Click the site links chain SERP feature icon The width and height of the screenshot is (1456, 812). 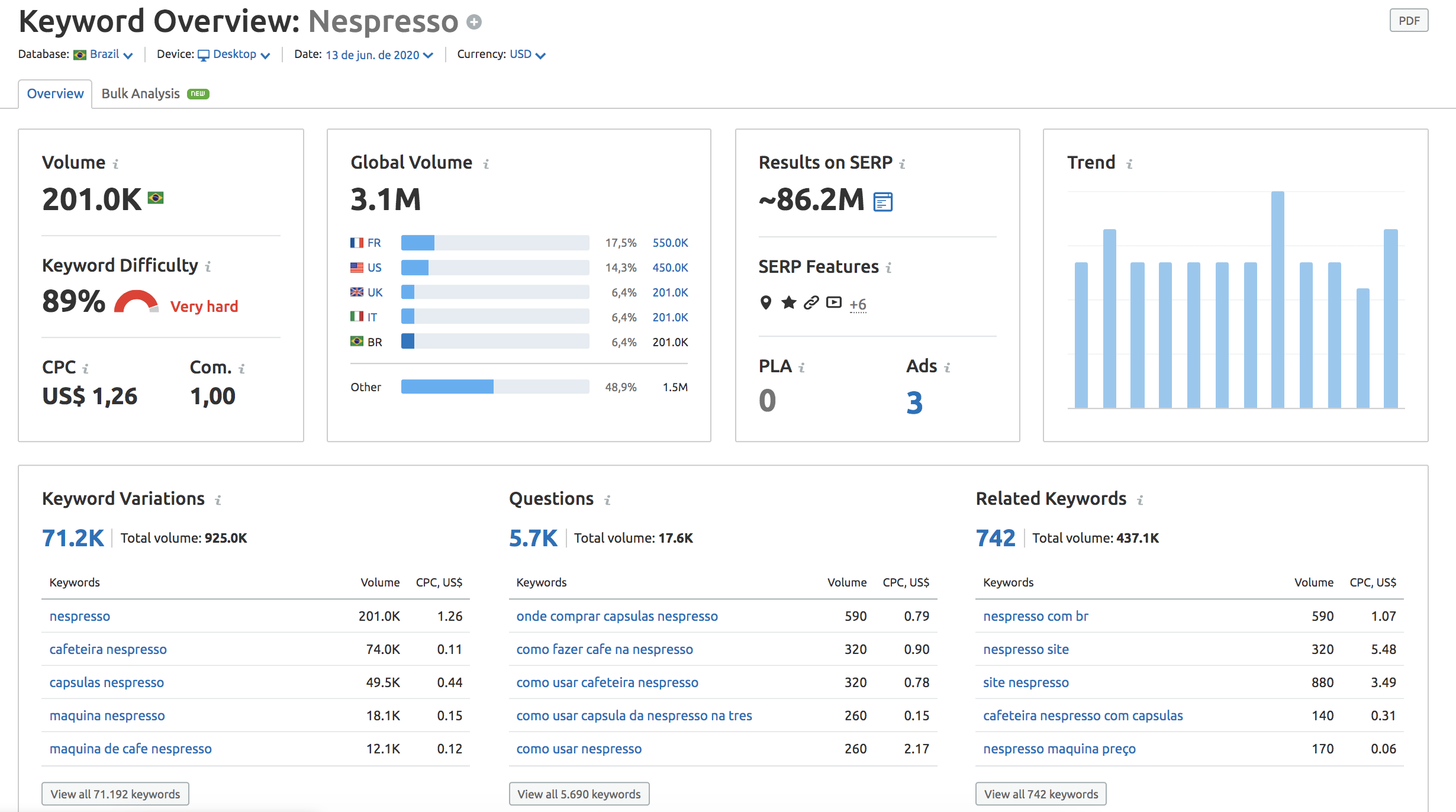pyautogui.click(x=811, y=303)
